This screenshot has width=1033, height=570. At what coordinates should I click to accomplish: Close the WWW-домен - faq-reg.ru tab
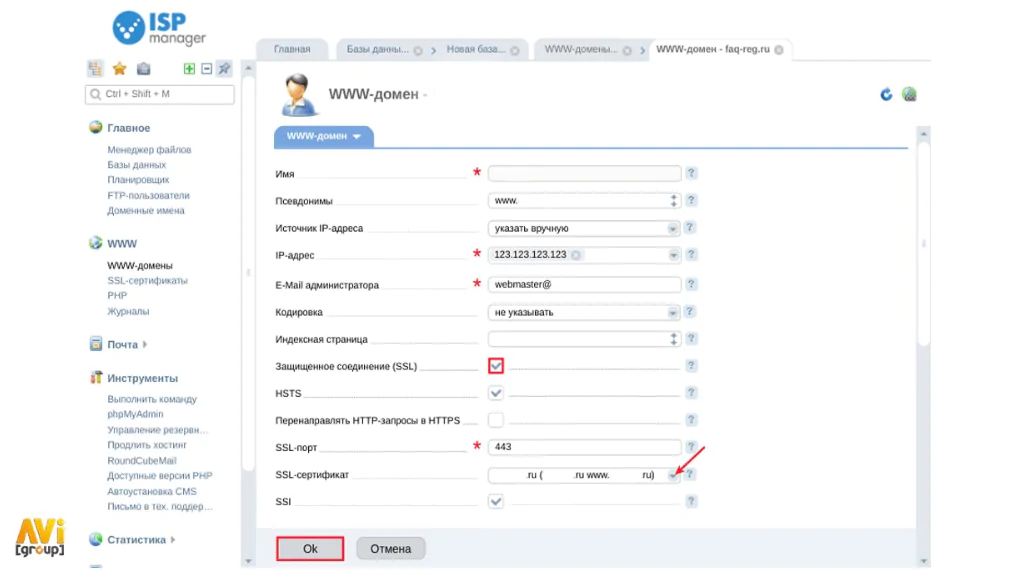coord(779,50)
